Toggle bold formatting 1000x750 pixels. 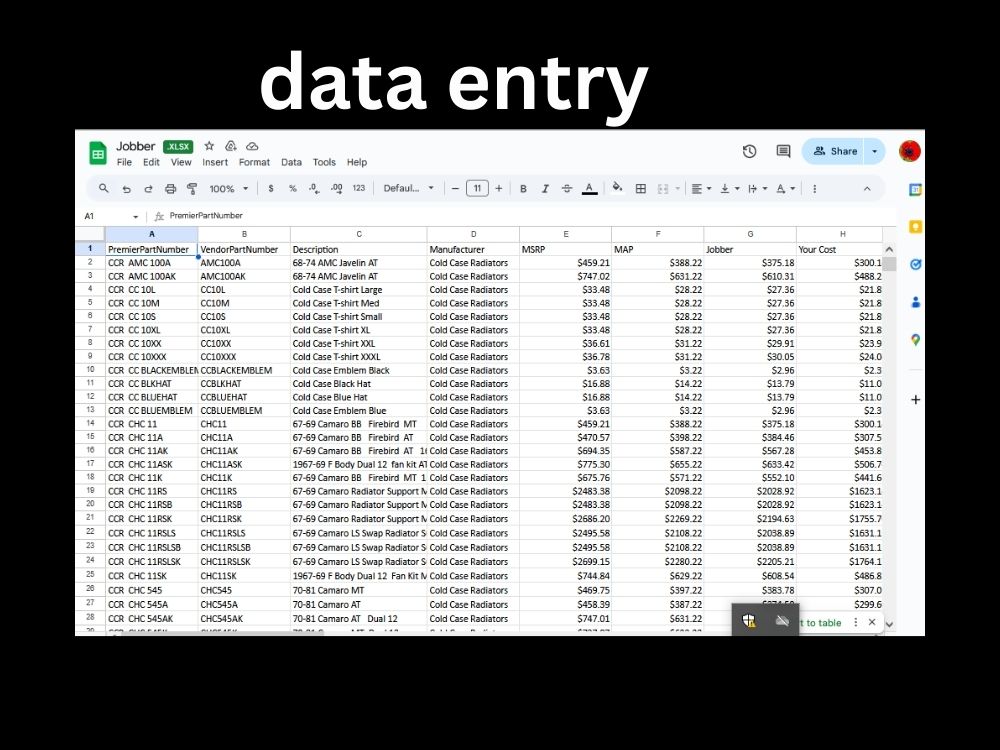(x=523, y=189)
